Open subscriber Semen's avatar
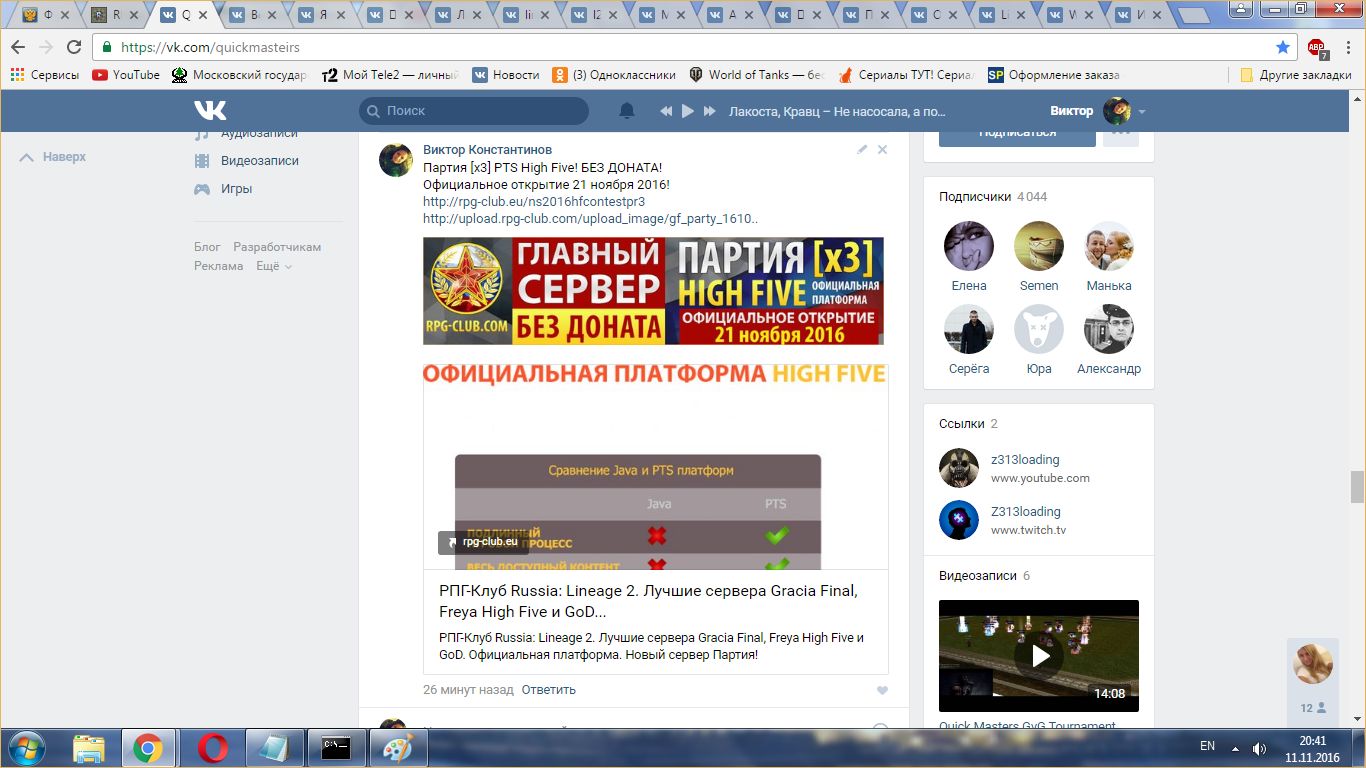Image resolution: width=1366 pixels, height=768 pixels. pyautogui.click(x=1039, y=246)
